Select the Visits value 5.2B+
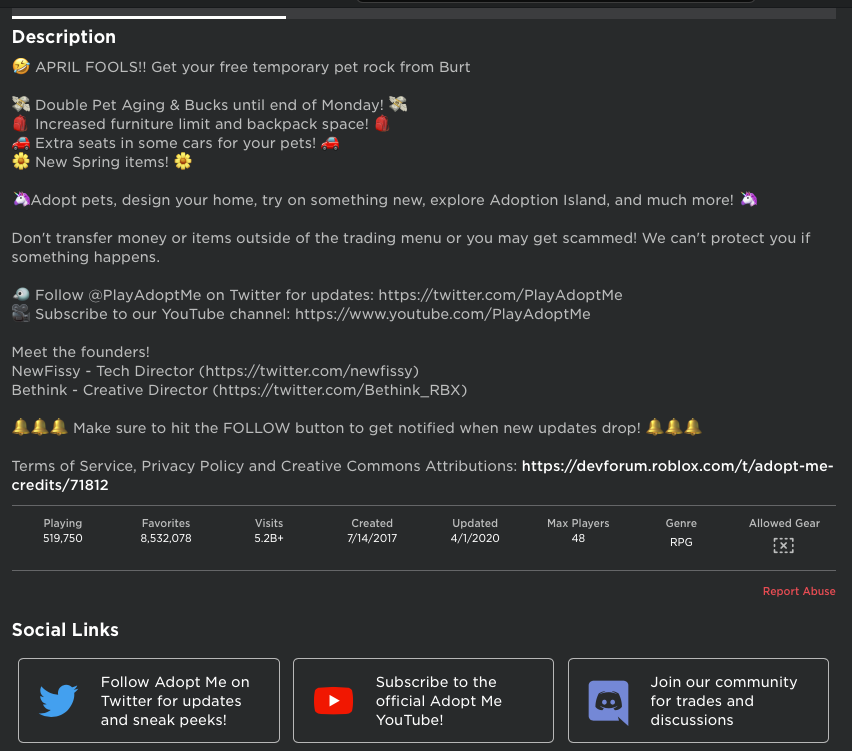Viewport: 852px width, 751px height. (x=269, y=539)
